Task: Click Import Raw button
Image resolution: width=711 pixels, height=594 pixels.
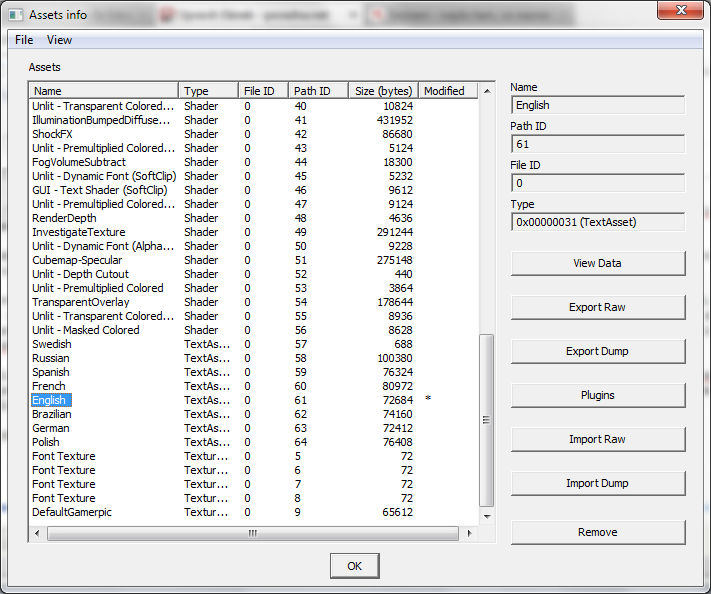Action: [597, 439]
